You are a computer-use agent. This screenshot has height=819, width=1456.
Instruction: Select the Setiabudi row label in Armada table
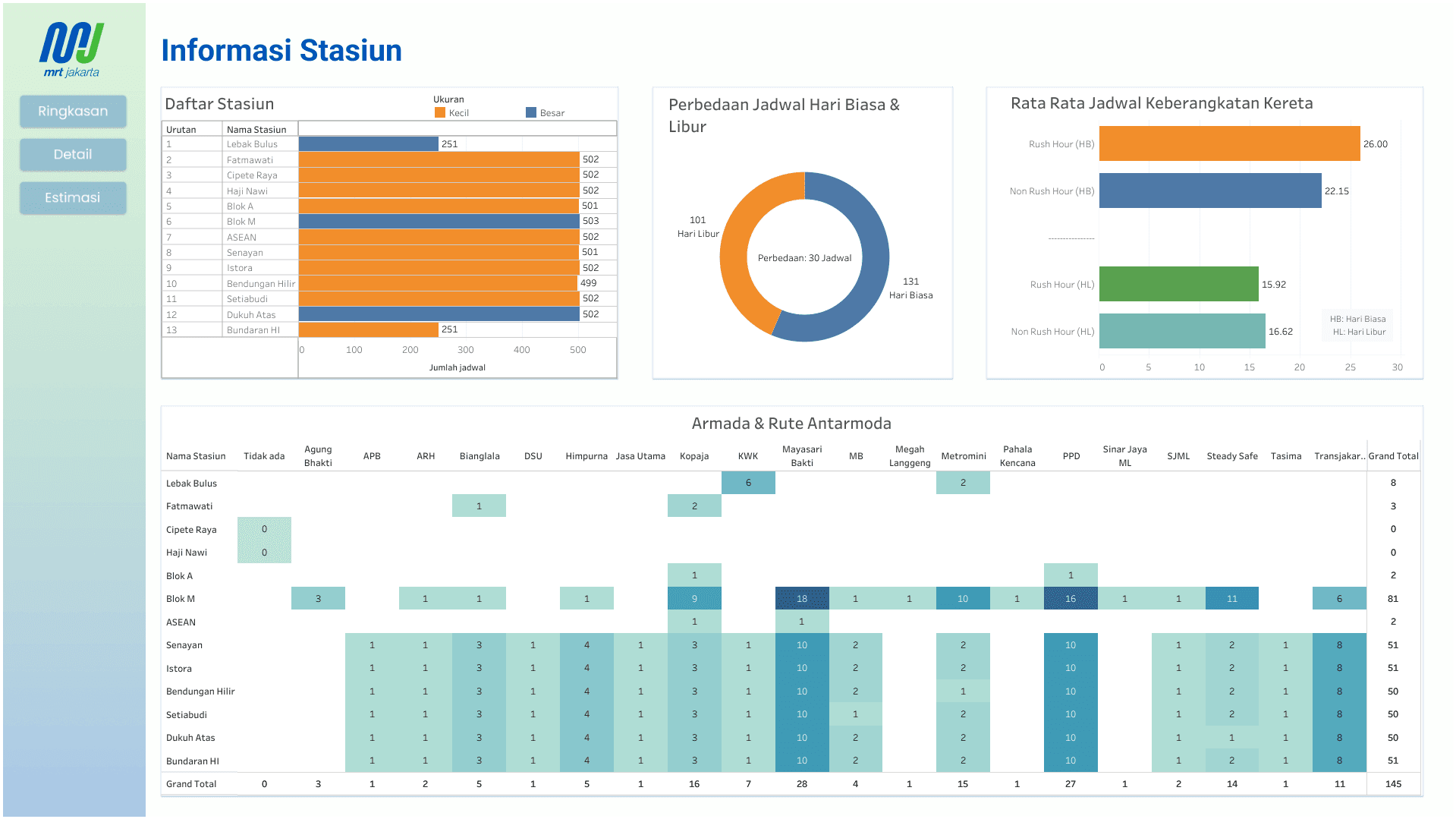tap(187, 715)
